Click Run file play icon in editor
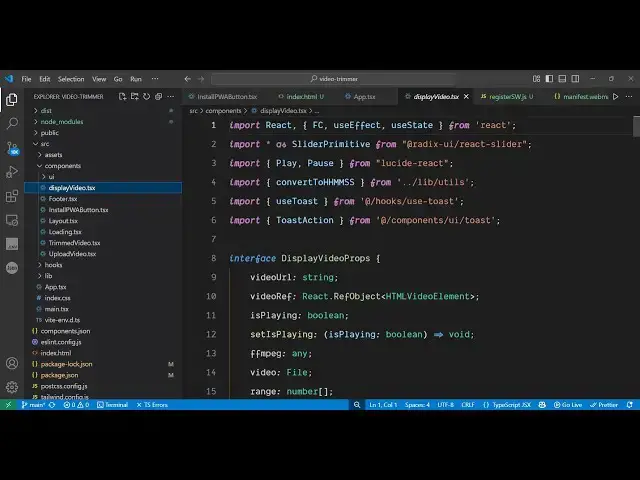Viewport: 640px width, 480px height. [616, 97]
